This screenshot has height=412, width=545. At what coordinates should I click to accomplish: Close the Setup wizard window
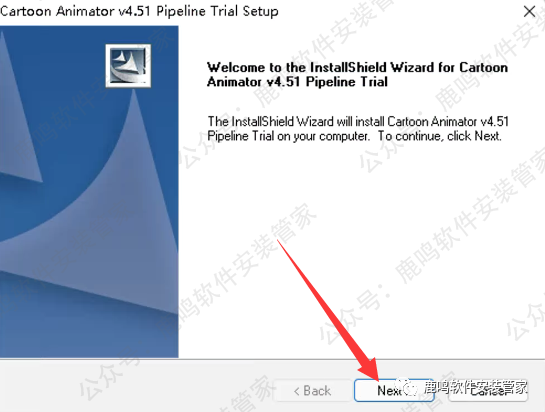click(529, 11)
